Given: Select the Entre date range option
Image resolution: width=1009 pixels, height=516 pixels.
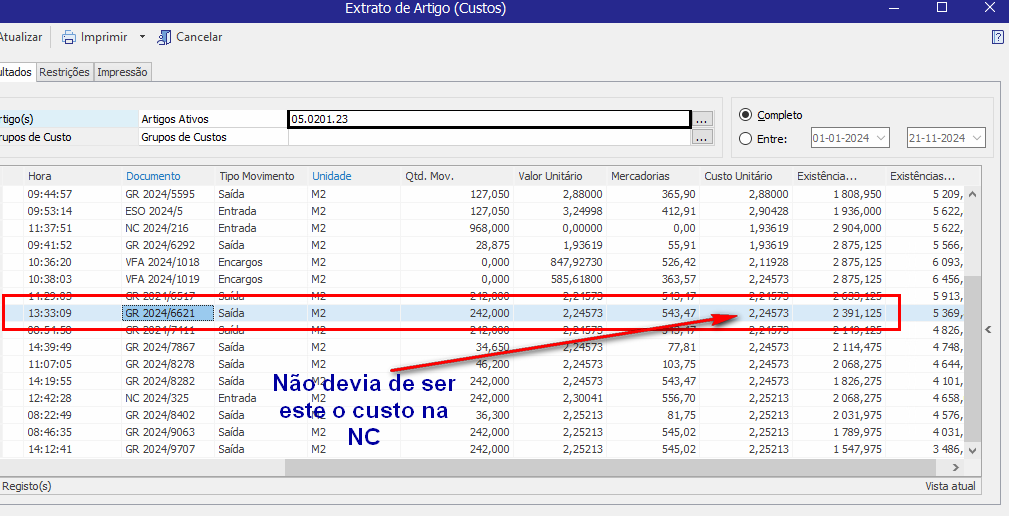Looking at the screenshot, I should point(745,138).
